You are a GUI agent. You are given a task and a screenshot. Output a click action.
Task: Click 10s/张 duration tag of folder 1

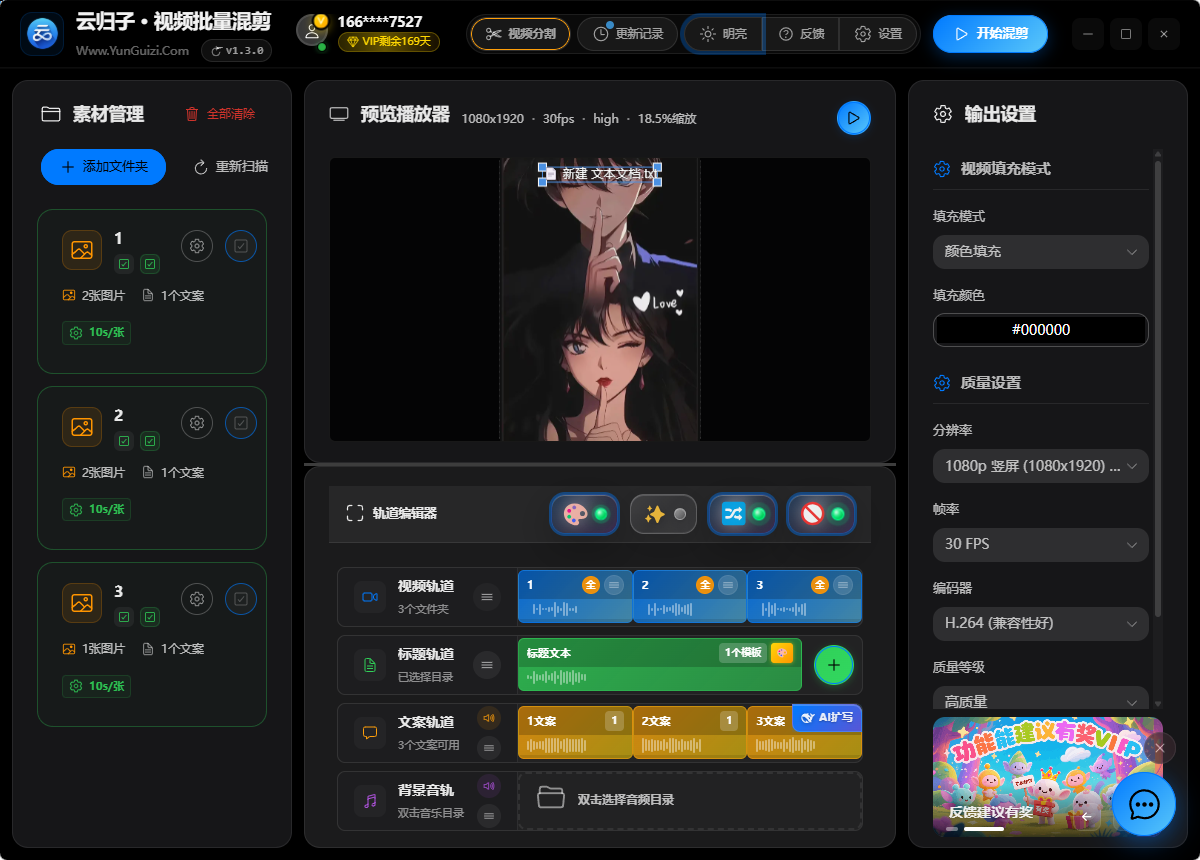point(96,332)
